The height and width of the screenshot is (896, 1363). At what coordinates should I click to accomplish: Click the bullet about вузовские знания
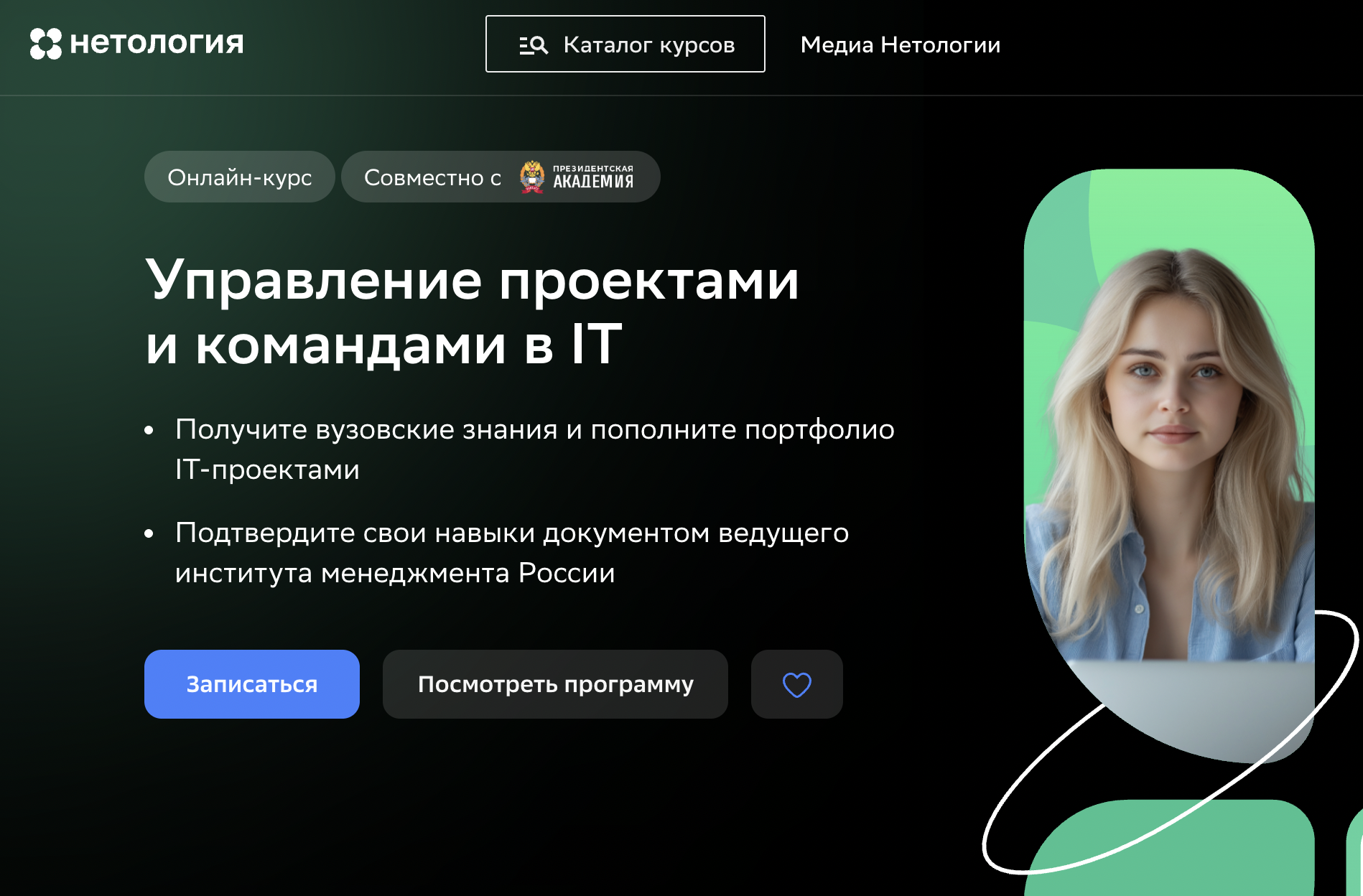534,449
